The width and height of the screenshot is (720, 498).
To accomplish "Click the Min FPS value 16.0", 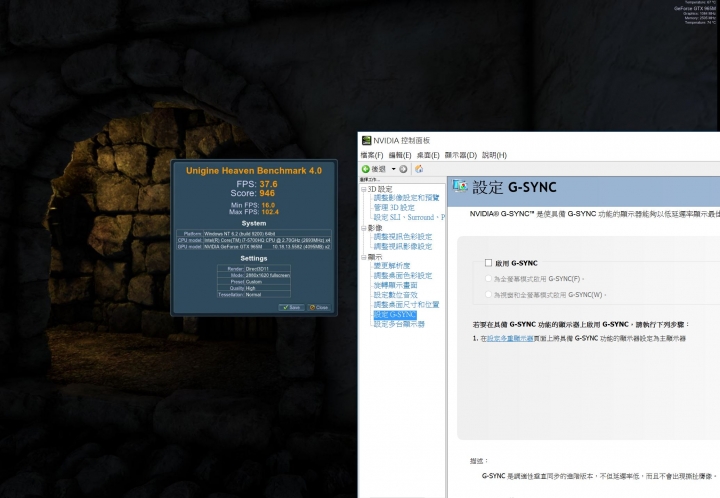I will (x=268, y=205).
